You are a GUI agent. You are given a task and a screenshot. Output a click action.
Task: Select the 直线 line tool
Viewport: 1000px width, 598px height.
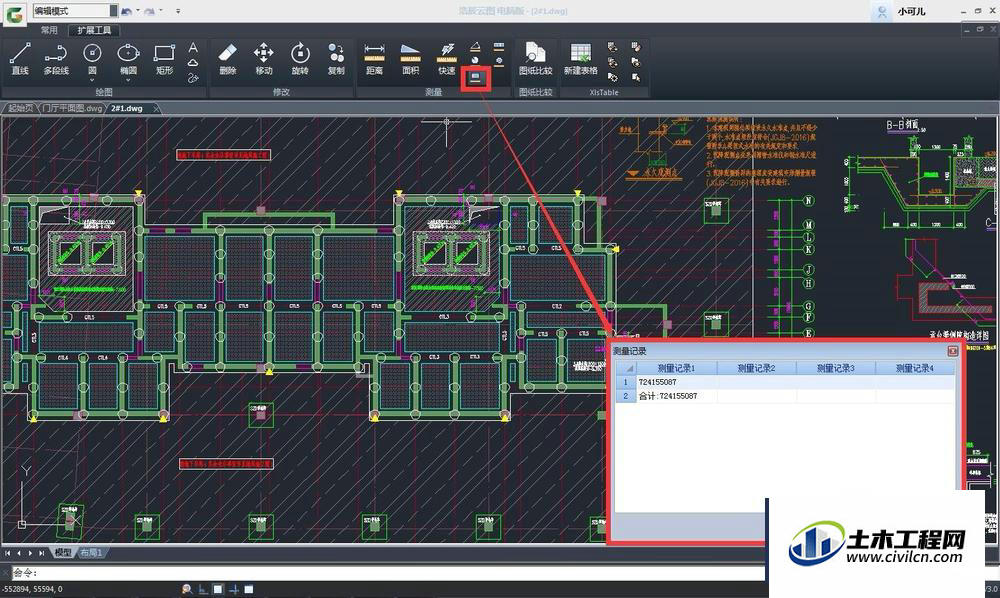click(x=20, y=59)
